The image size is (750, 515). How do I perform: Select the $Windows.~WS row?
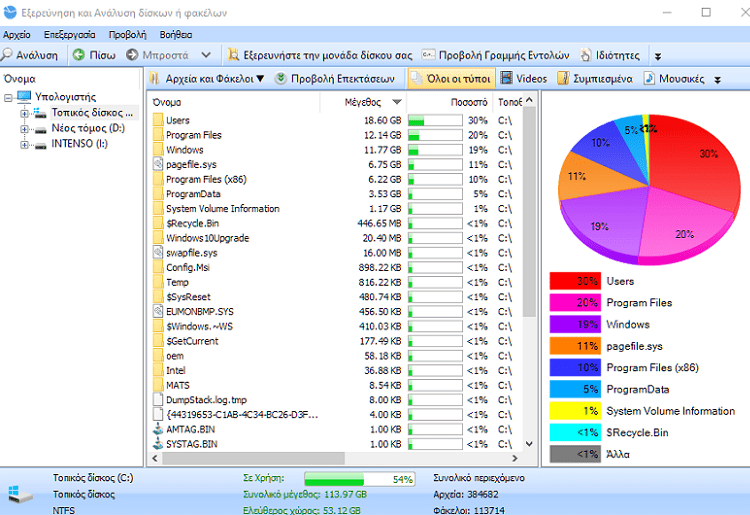point(333,326)
